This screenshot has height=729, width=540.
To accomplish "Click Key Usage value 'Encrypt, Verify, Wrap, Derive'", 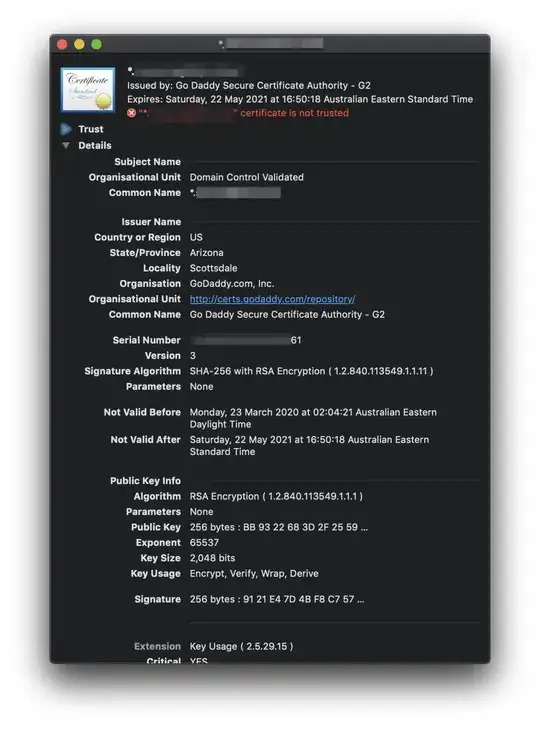I will (254, 574).
